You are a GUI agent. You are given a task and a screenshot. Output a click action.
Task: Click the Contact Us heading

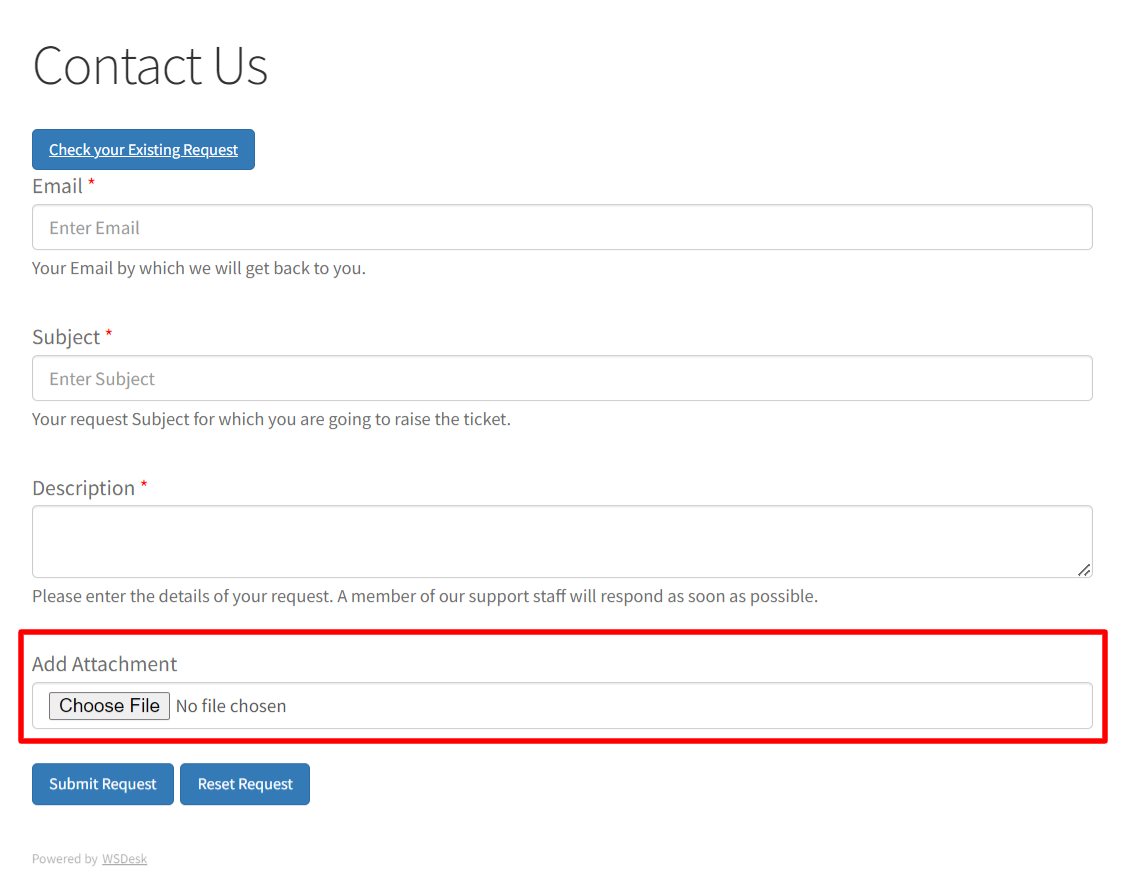coord(150,66)
